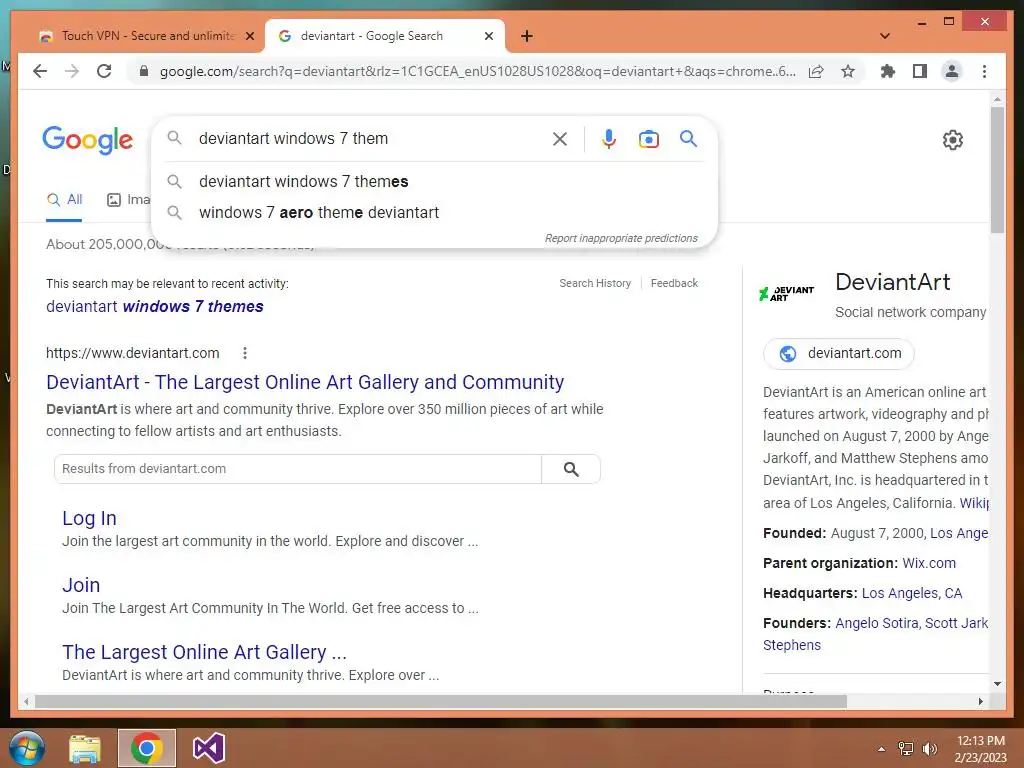Open DeviantArt Largest Online Art Gallery result
Viewport: 1024px width, 768px height.
click(x=305, y=382)
